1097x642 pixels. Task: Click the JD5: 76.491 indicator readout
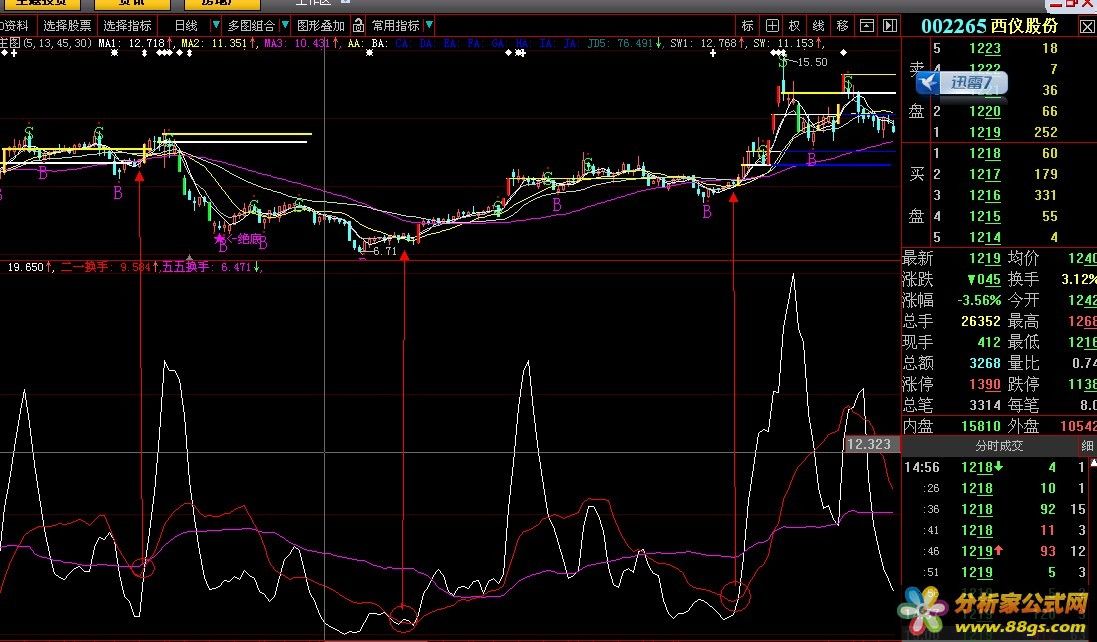(x=625, y=43)
